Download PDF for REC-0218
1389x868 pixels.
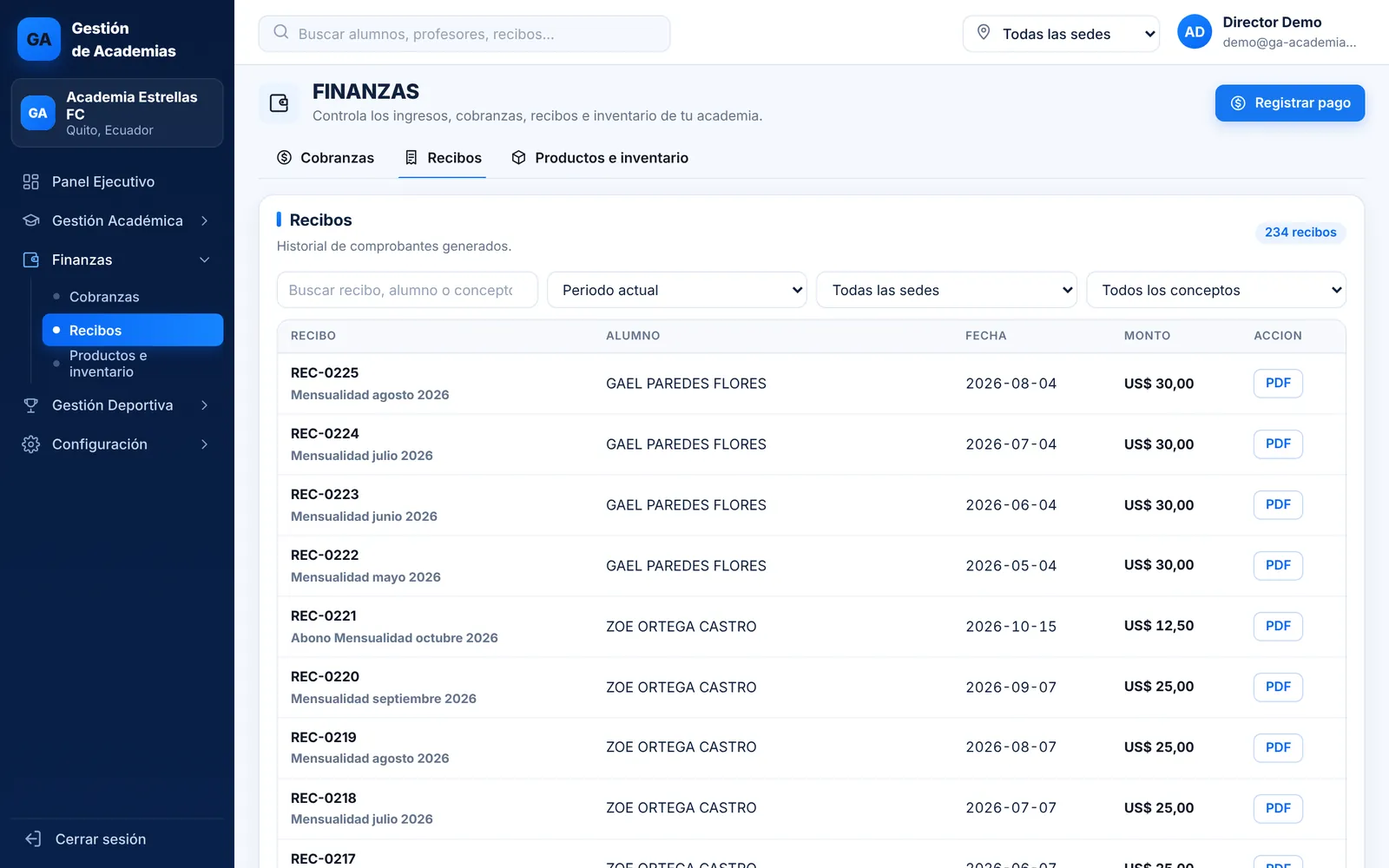coord(1278,808)
